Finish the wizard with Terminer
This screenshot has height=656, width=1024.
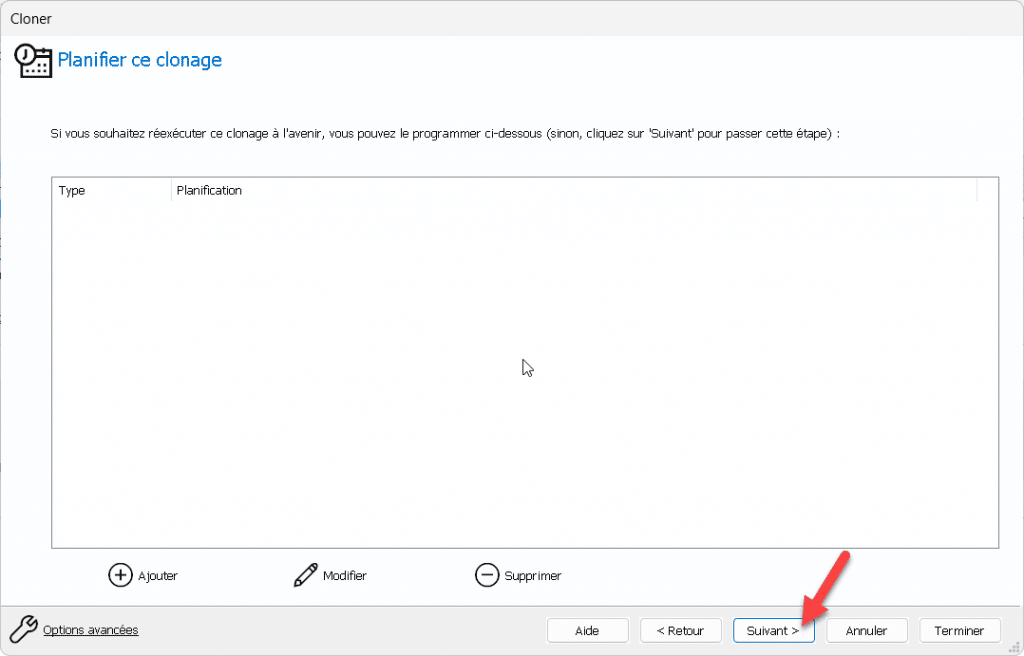pyautogui.click(x=959, y=631)
